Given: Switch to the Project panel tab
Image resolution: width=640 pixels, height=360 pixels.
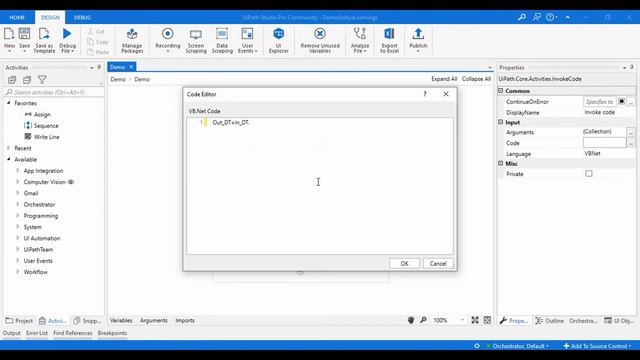Looking at the screenshot, I should click(x=19, y=321).
